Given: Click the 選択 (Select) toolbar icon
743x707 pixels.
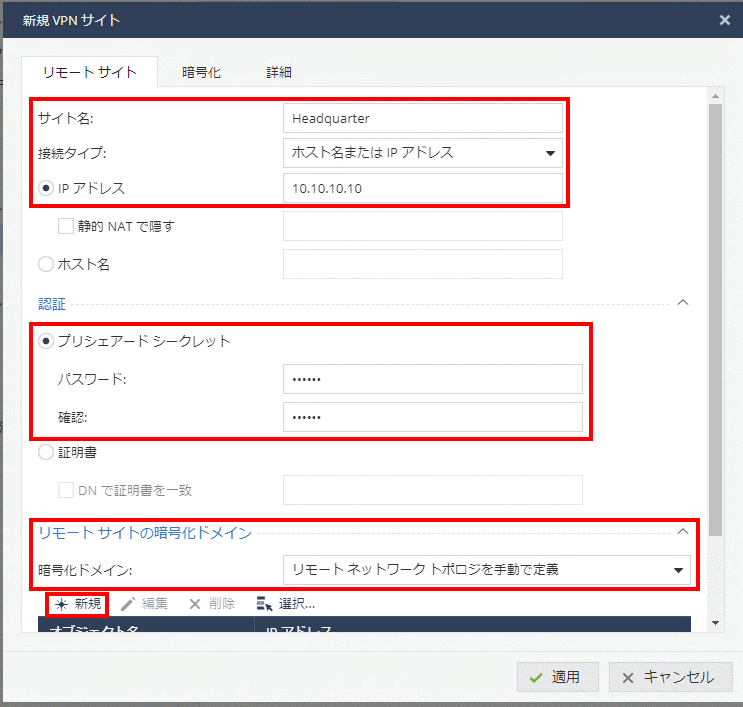Looking at the screenshot, I should pos(264,604).
